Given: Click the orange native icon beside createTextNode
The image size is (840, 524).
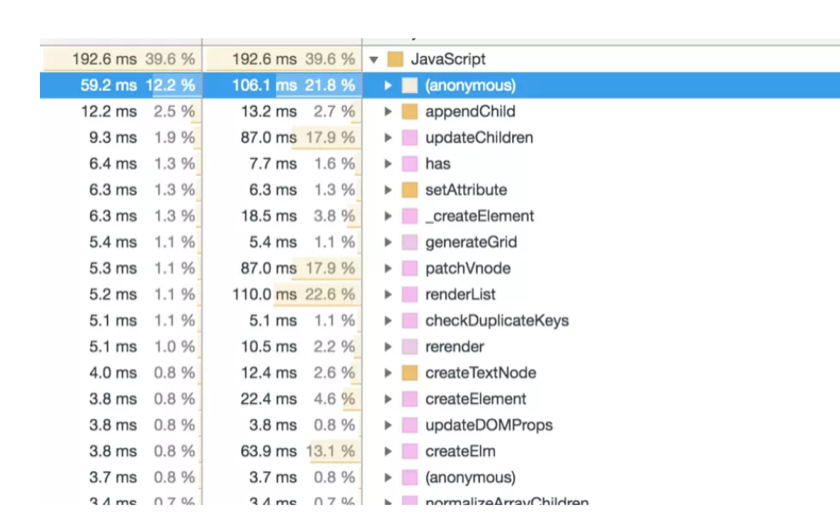Looking at the screenshot, I should pyautogui.click(x=410, y=373).
